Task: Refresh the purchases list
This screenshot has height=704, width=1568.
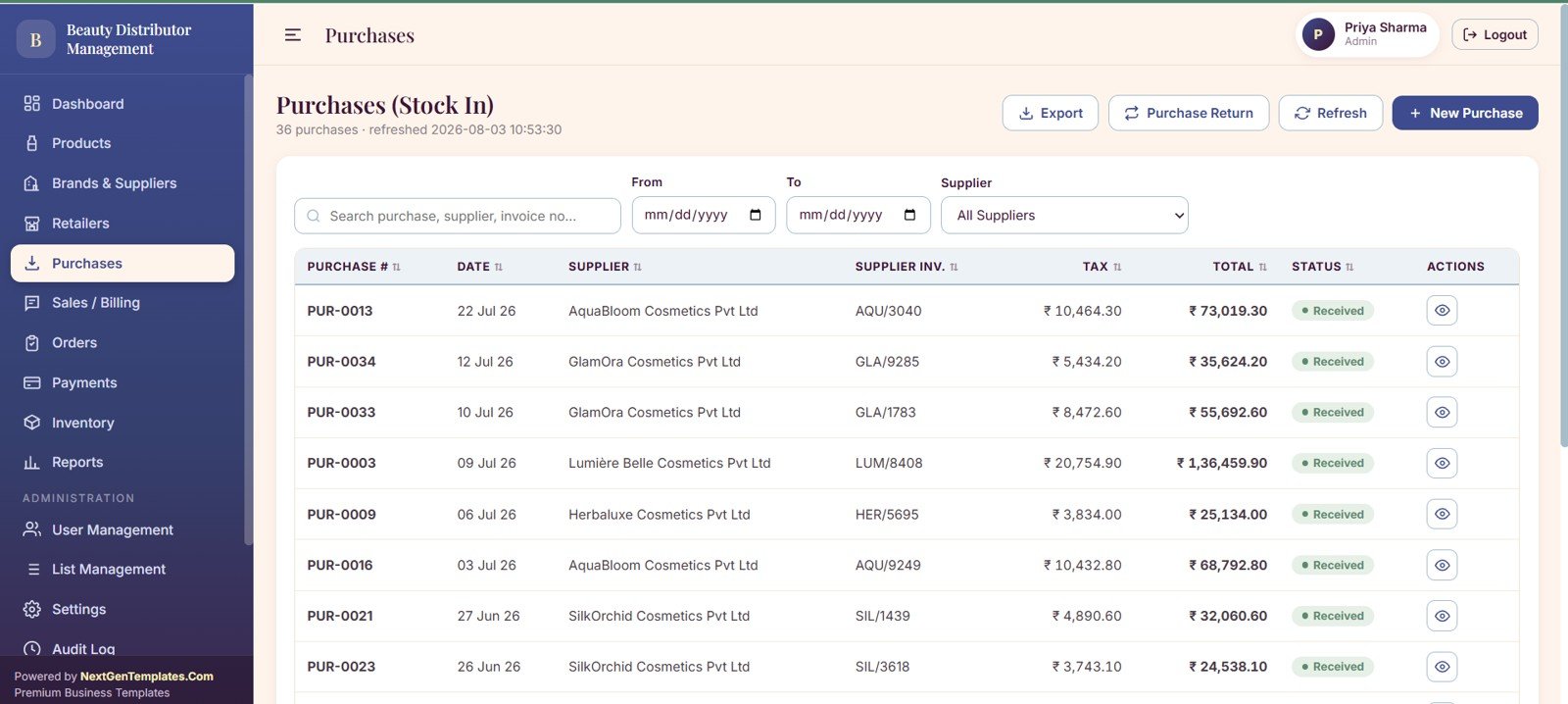Action: pyautogui.click(x=1330, y=113)
